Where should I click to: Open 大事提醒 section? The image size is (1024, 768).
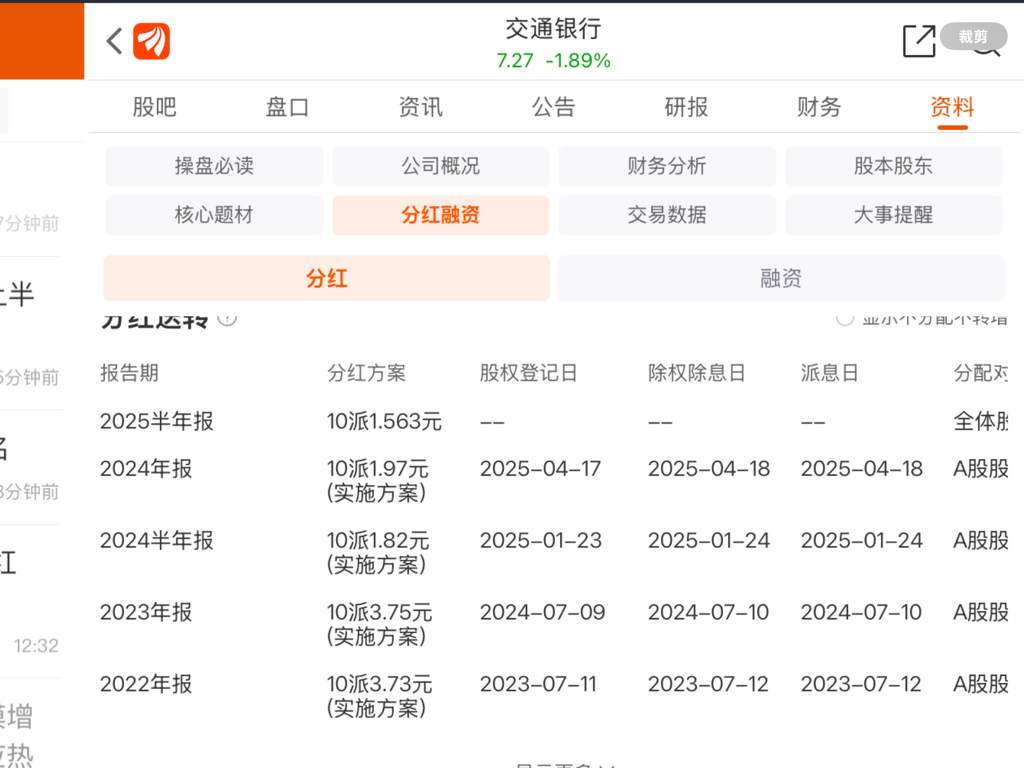pos(893,215)
